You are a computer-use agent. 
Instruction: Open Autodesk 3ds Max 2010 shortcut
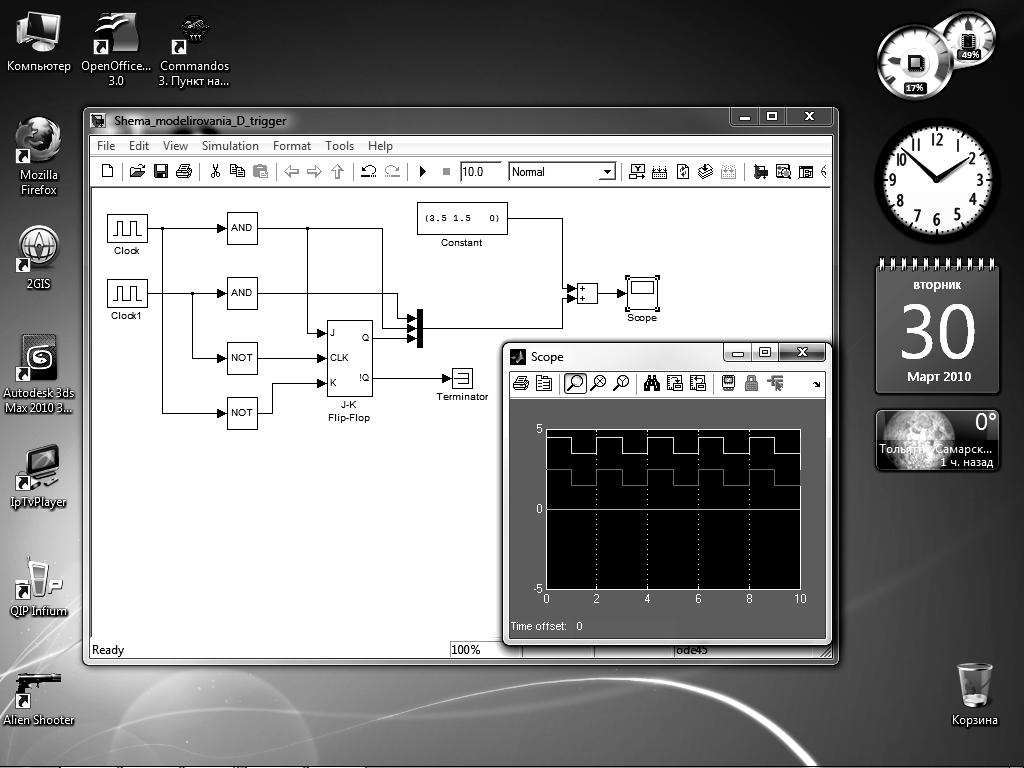pos(39,374)
